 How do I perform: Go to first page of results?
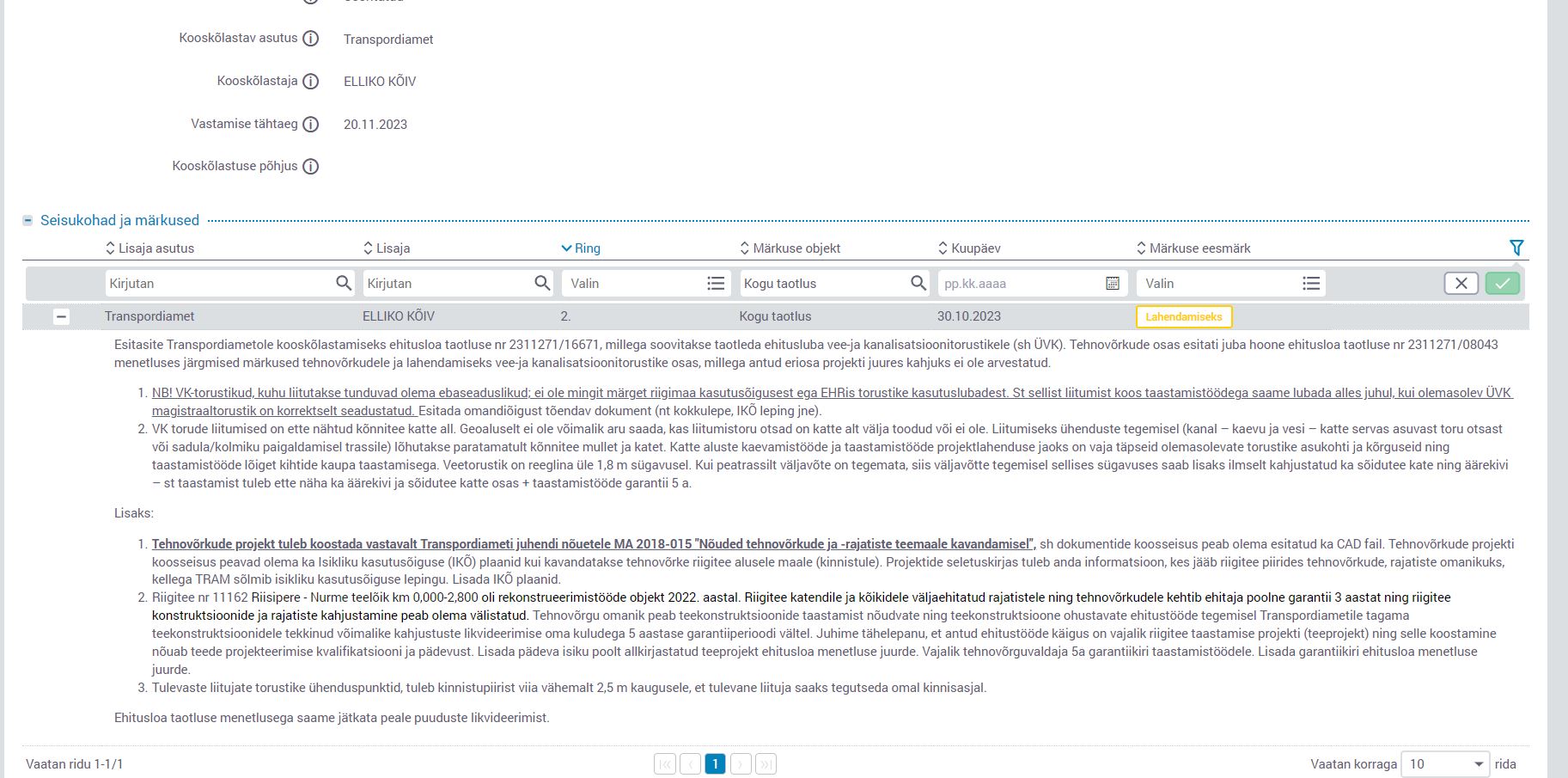click(x=665, y=764)
